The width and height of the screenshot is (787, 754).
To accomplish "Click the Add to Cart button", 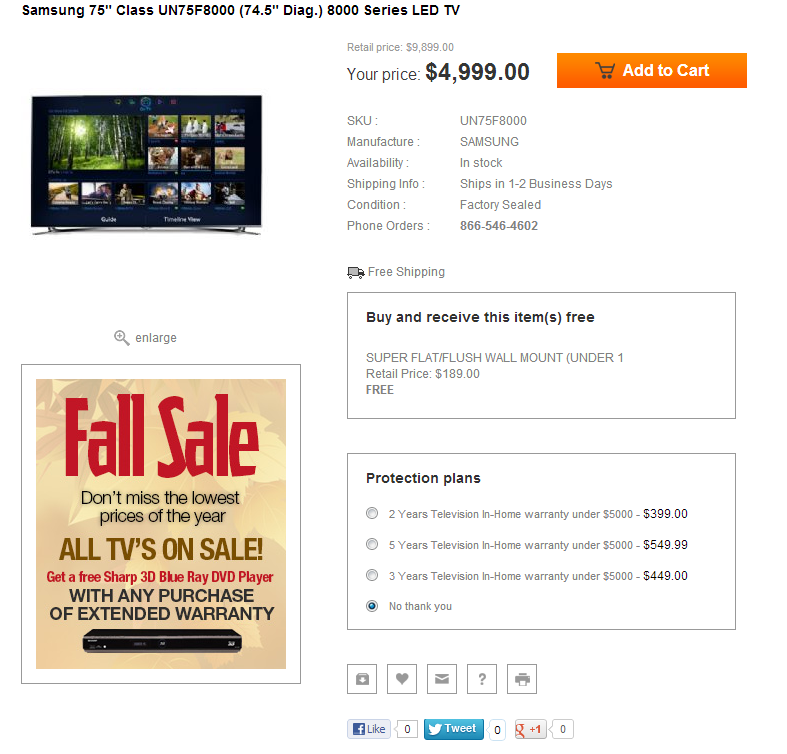I will point(651,70).
